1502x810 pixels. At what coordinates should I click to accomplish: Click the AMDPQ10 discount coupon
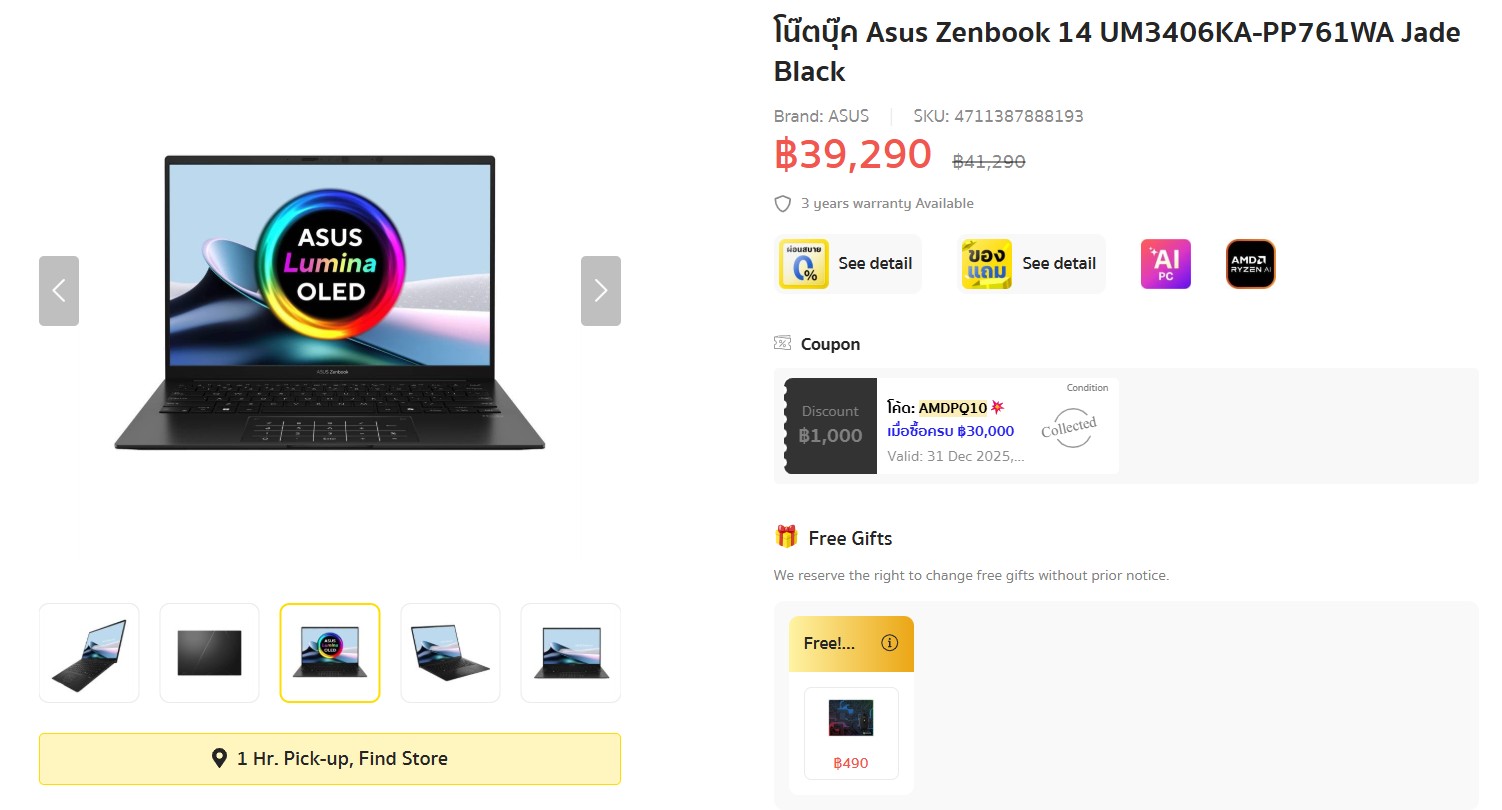[x=950, y=426]
